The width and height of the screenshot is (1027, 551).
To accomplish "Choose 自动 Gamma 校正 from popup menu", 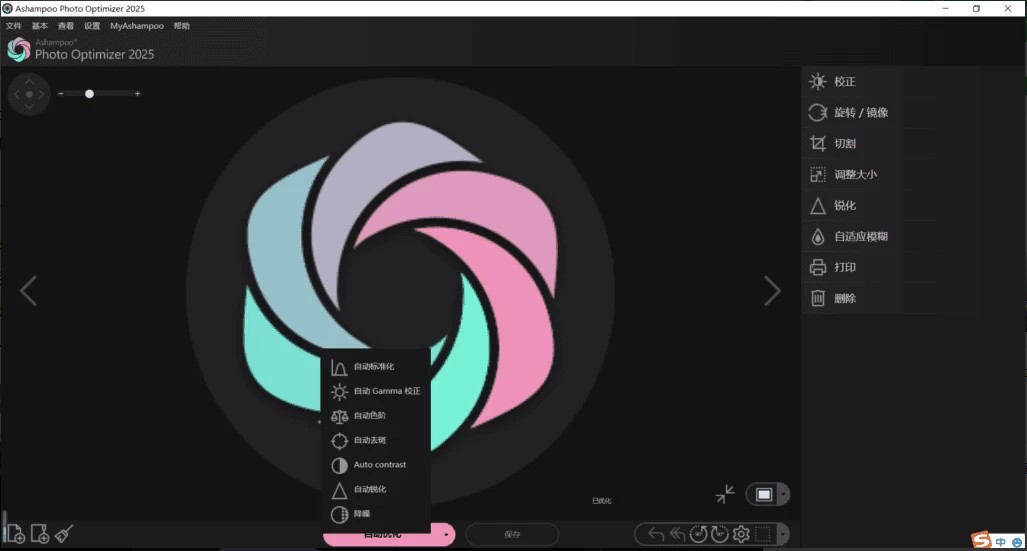I will click(x=386, y=391).
